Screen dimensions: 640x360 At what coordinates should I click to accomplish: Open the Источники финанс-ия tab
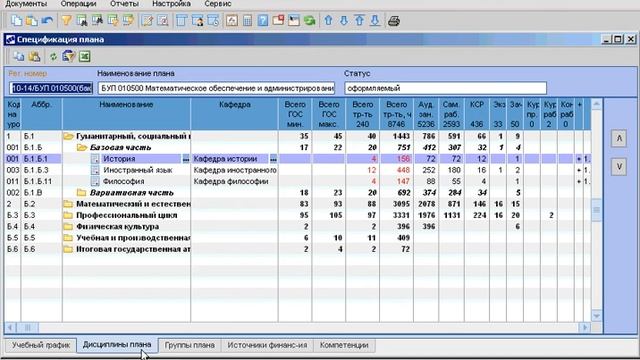(x=267, y=345)
